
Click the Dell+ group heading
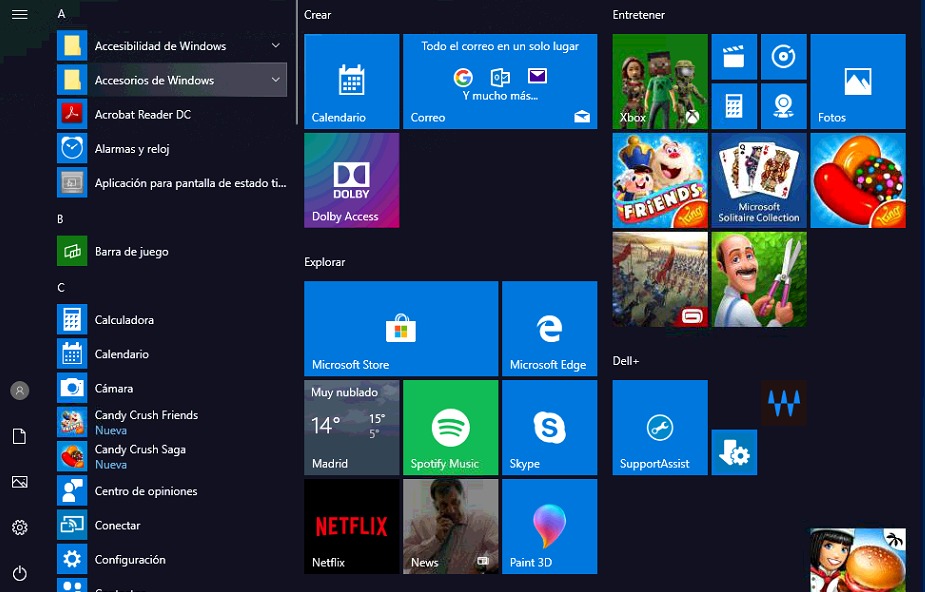tap(626, 360)
